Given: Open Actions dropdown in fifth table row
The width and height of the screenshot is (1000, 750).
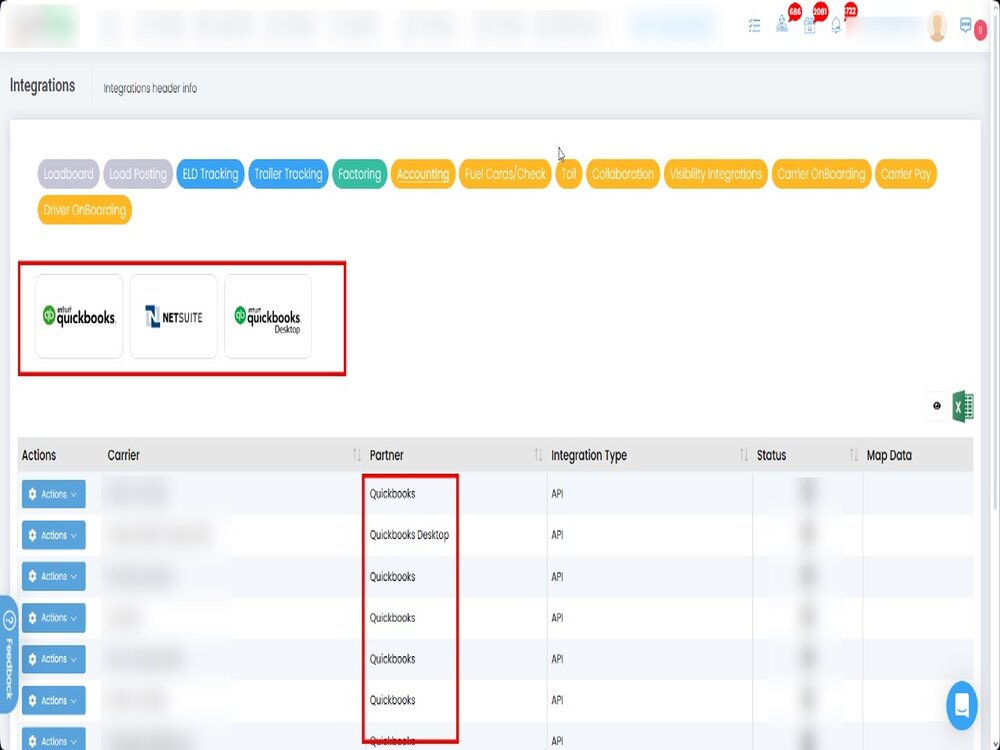Looking at the screenshot, I should pyautogui.click(x=54, y=659).
